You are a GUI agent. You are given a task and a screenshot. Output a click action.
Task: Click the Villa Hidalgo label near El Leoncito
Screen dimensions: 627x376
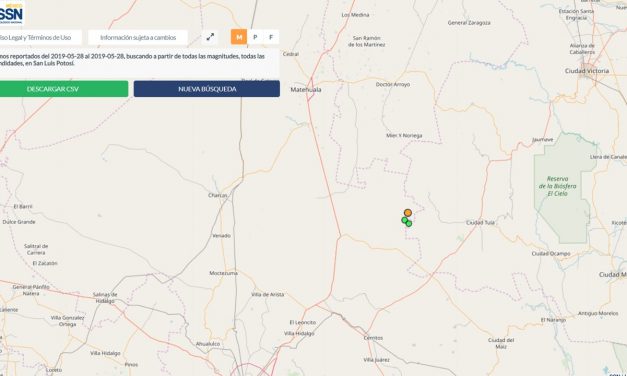tap(299, 333)
